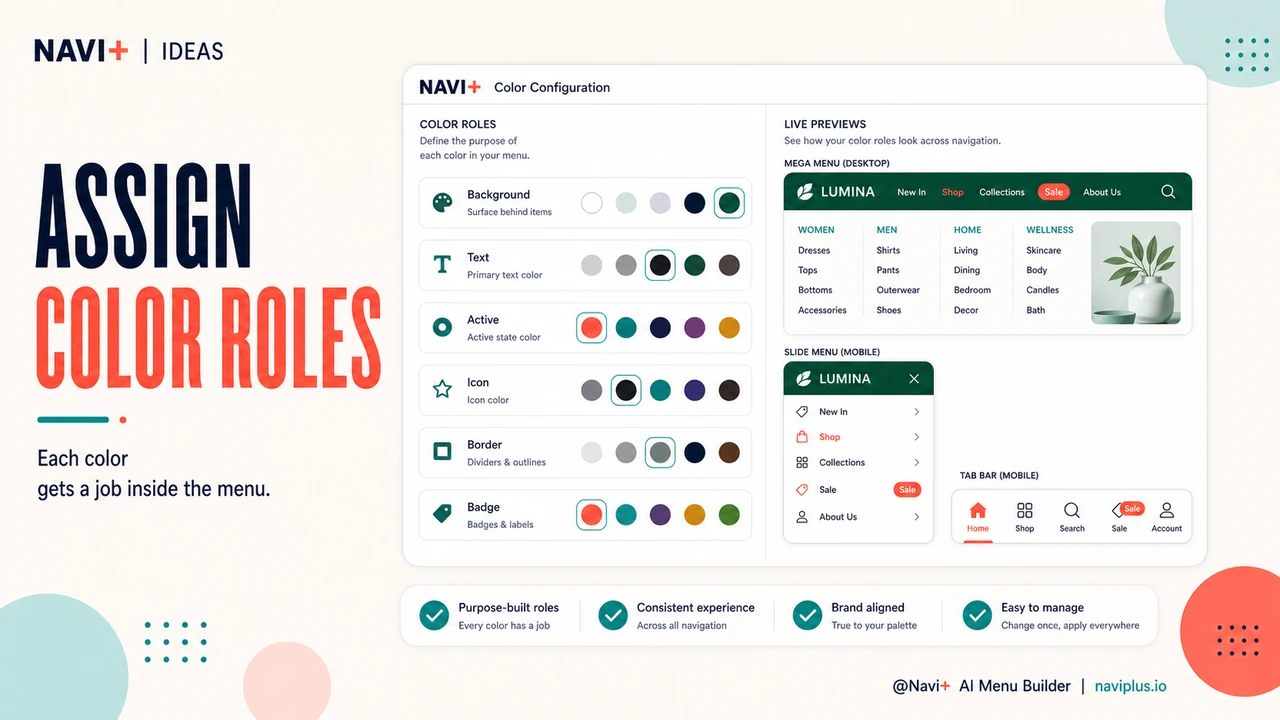1280x720 pixels.
Task: Open the Skincare link under WELLNESS
Action: [x=1044, y=250]
